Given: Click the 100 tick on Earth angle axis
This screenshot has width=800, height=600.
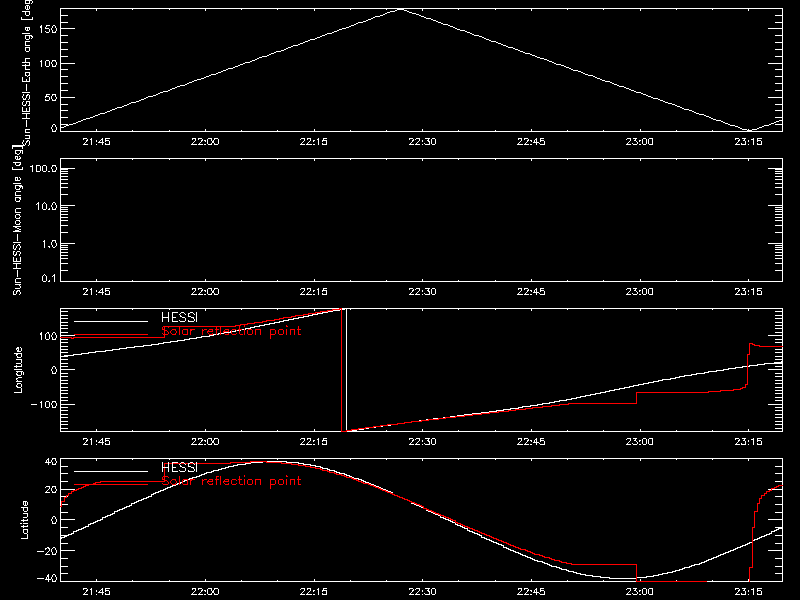Looking at the screenshot, I should pos(48,63).
